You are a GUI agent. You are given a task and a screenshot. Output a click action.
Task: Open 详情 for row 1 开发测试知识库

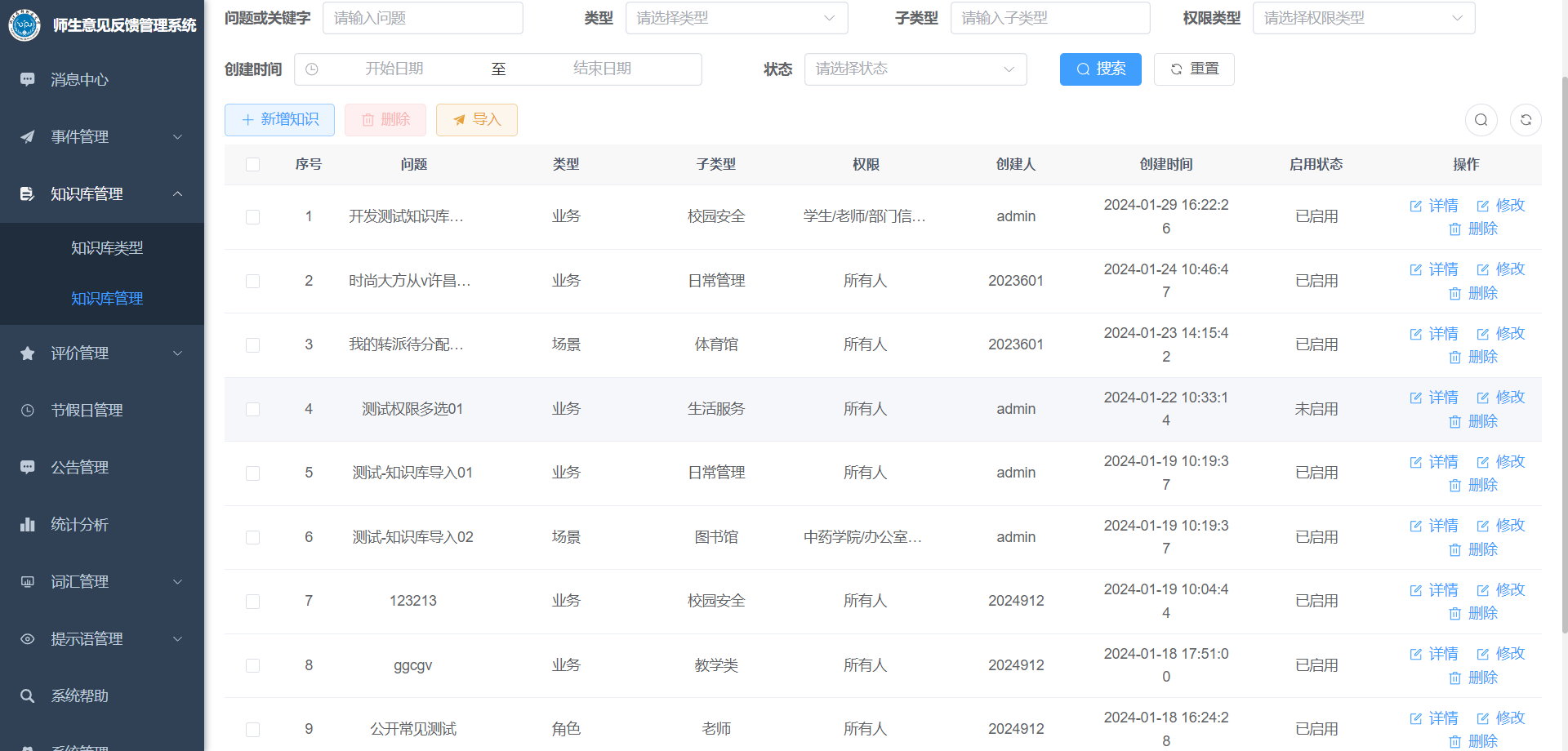(1434, 205)
